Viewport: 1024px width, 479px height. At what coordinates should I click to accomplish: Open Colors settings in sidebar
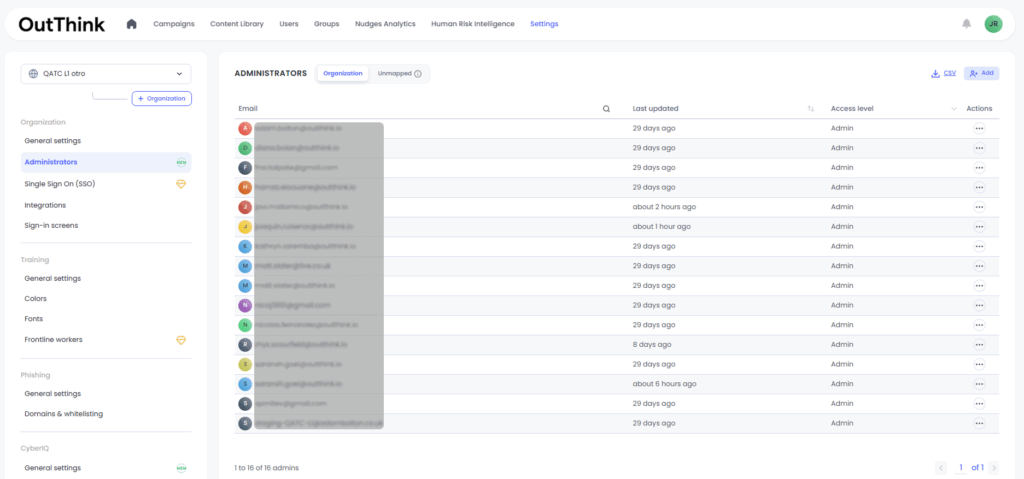pos(36,299)
